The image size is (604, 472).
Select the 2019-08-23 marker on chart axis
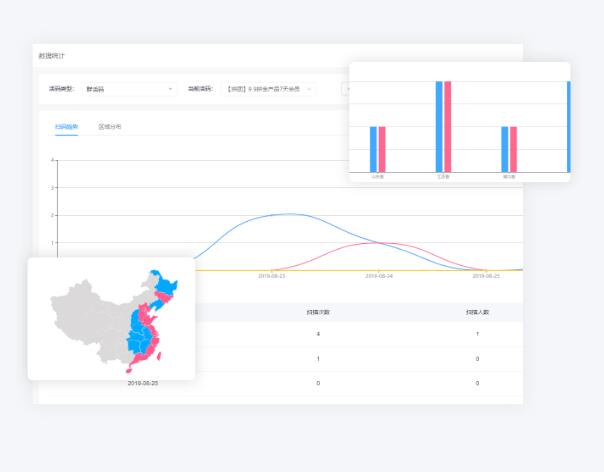pyautogui.click(x=272, y=276)
